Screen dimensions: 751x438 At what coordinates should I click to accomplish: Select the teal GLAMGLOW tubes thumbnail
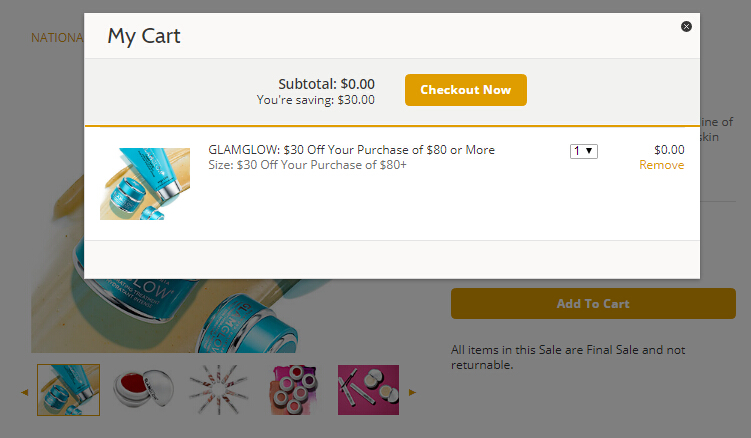coord(69,390)
